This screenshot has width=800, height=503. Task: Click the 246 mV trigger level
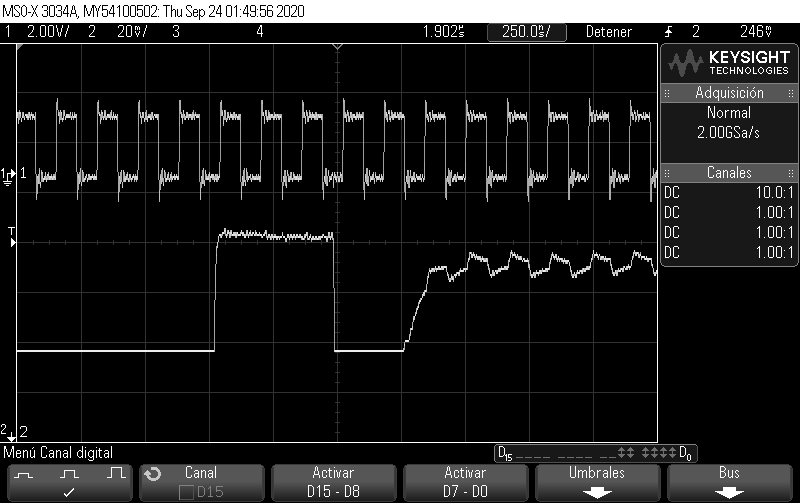point(756,32)
